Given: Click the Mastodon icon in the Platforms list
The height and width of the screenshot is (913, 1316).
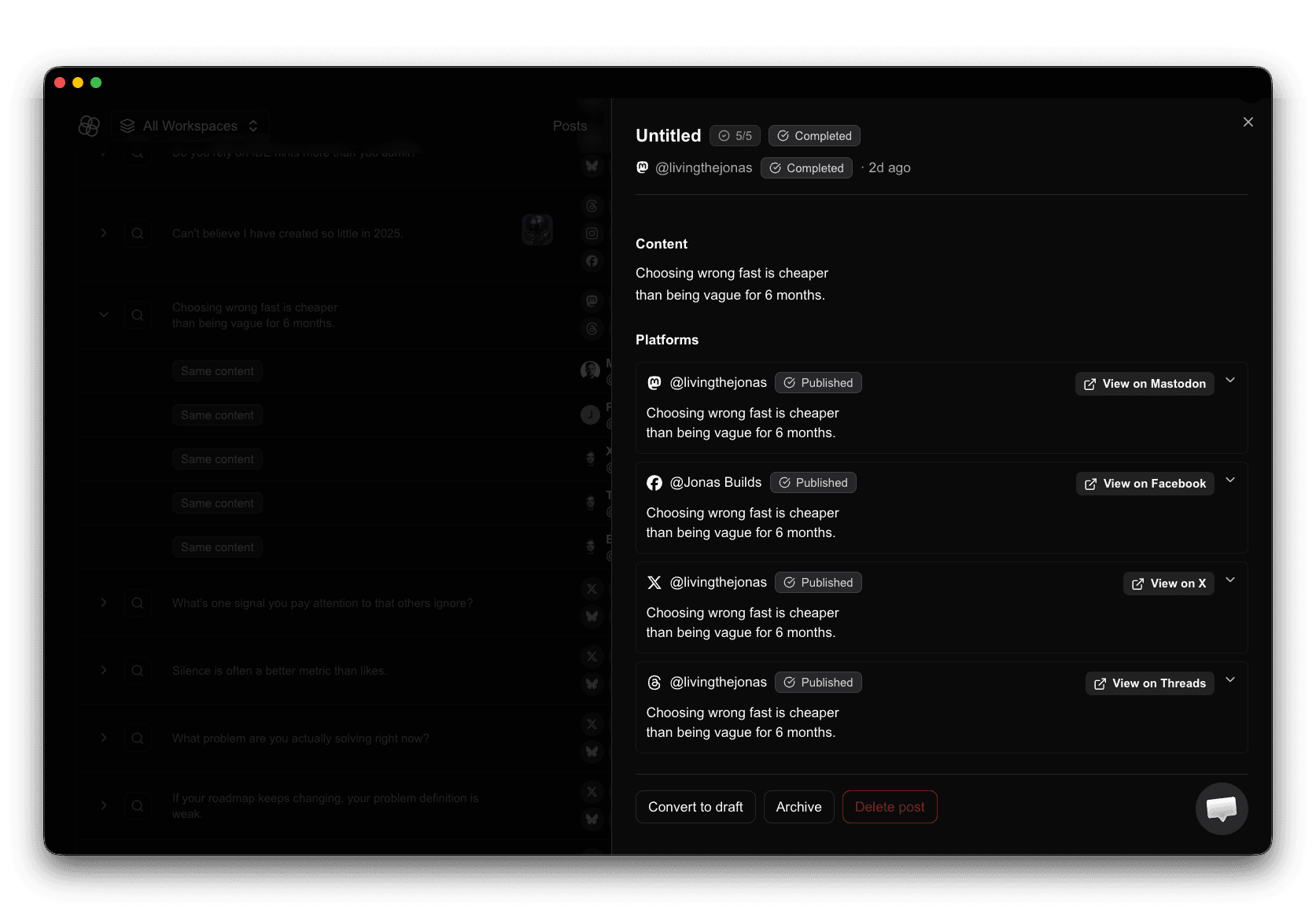Looking at the screenshot, I should point(654,383).
